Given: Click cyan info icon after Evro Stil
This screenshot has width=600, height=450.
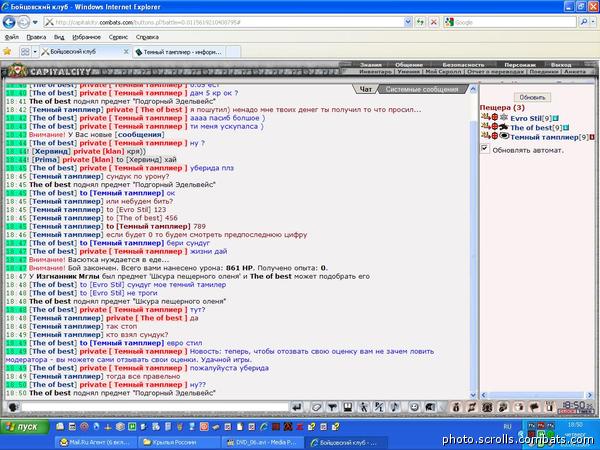Looking at the screenshot, I should point(555,118).
